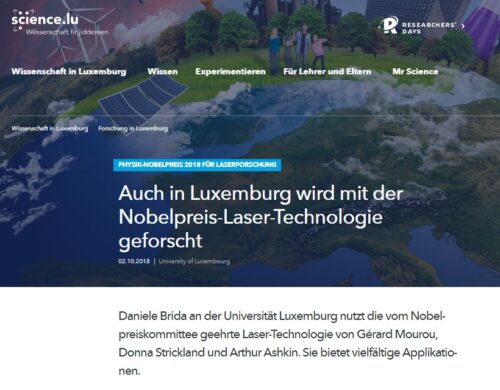Select Experimentieren in the navigation bar
The image size is (500, 390).
click(230, 72)
